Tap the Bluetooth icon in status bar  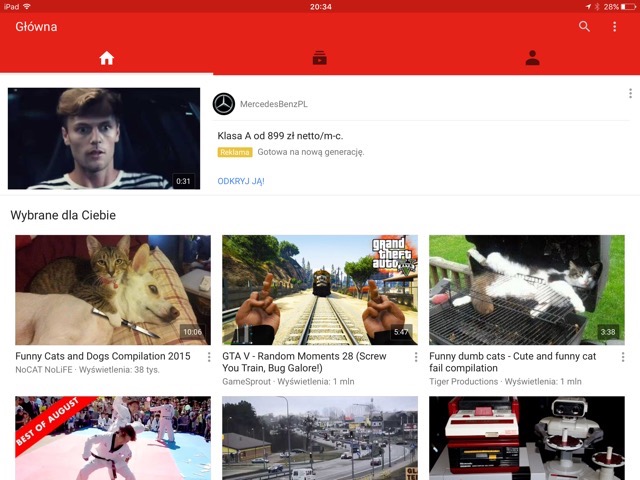[597, 7]
